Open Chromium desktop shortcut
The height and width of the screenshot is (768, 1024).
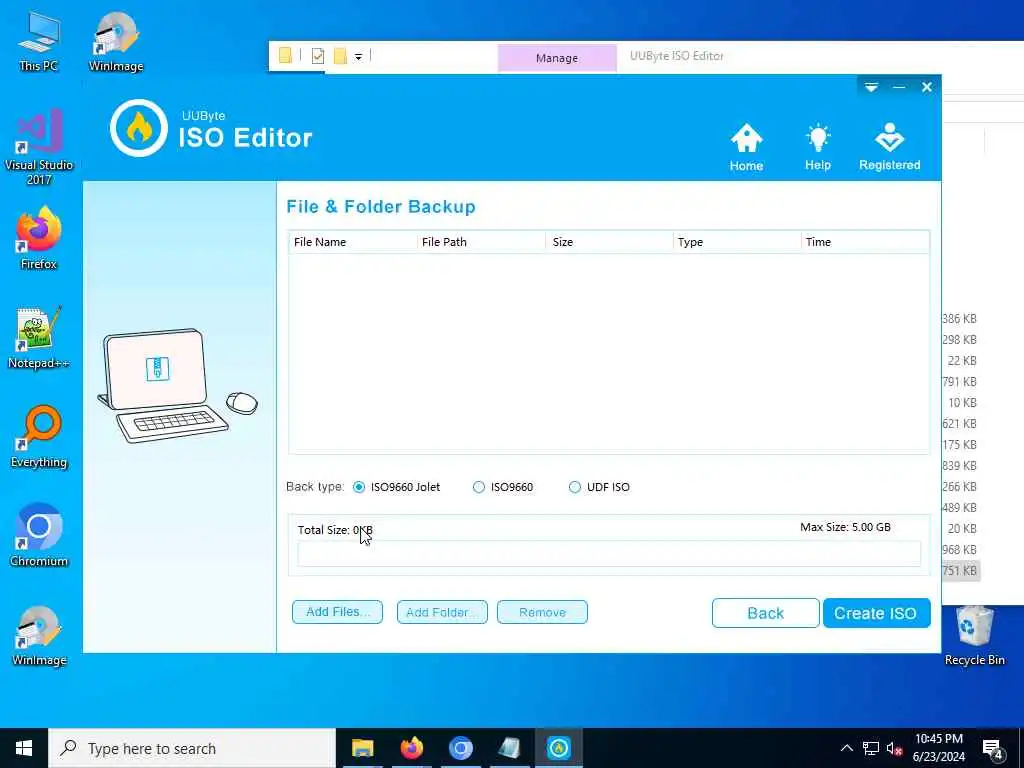39,536
